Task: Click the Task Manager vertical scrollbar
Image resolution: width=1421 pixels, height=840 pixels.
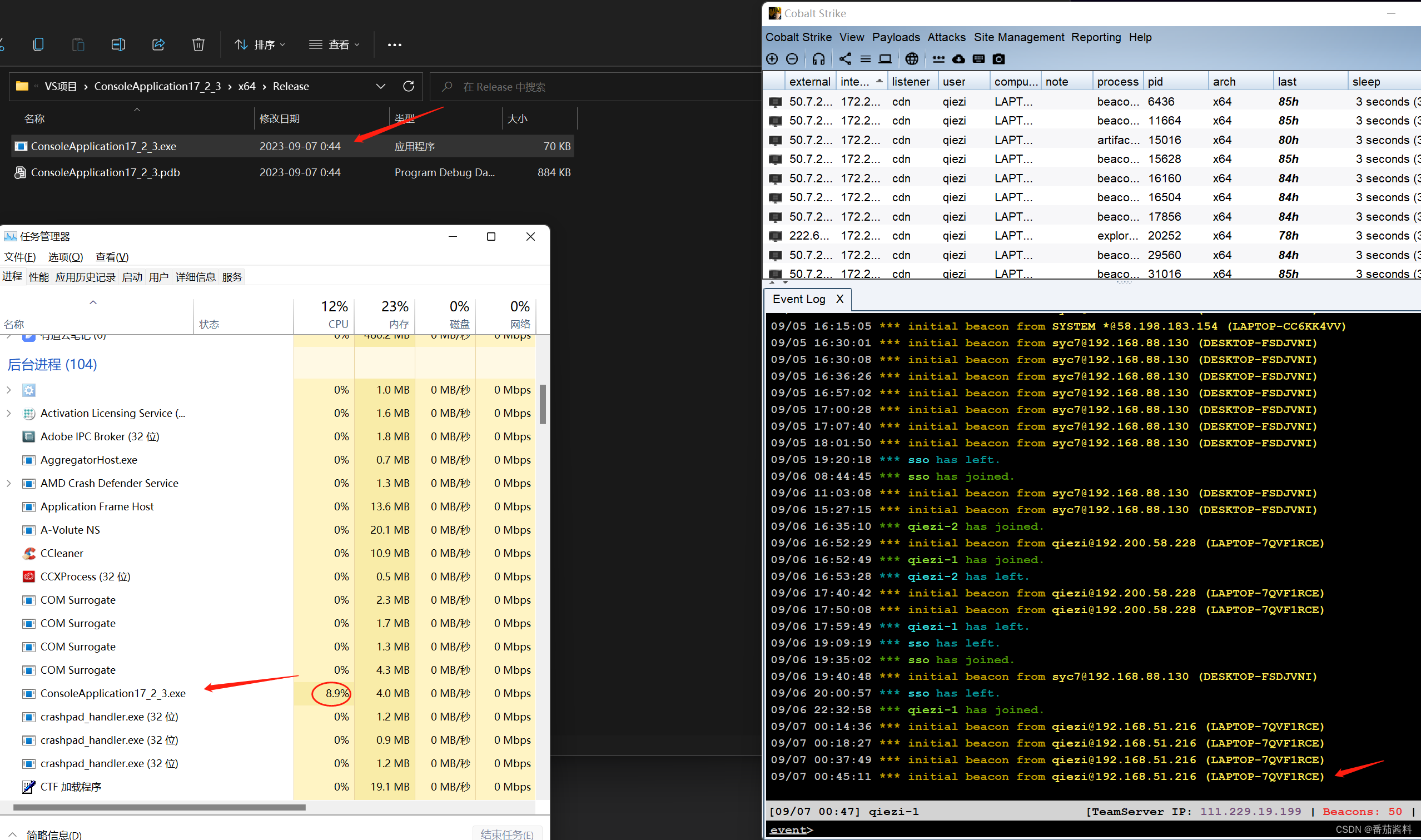Action: 543,404
